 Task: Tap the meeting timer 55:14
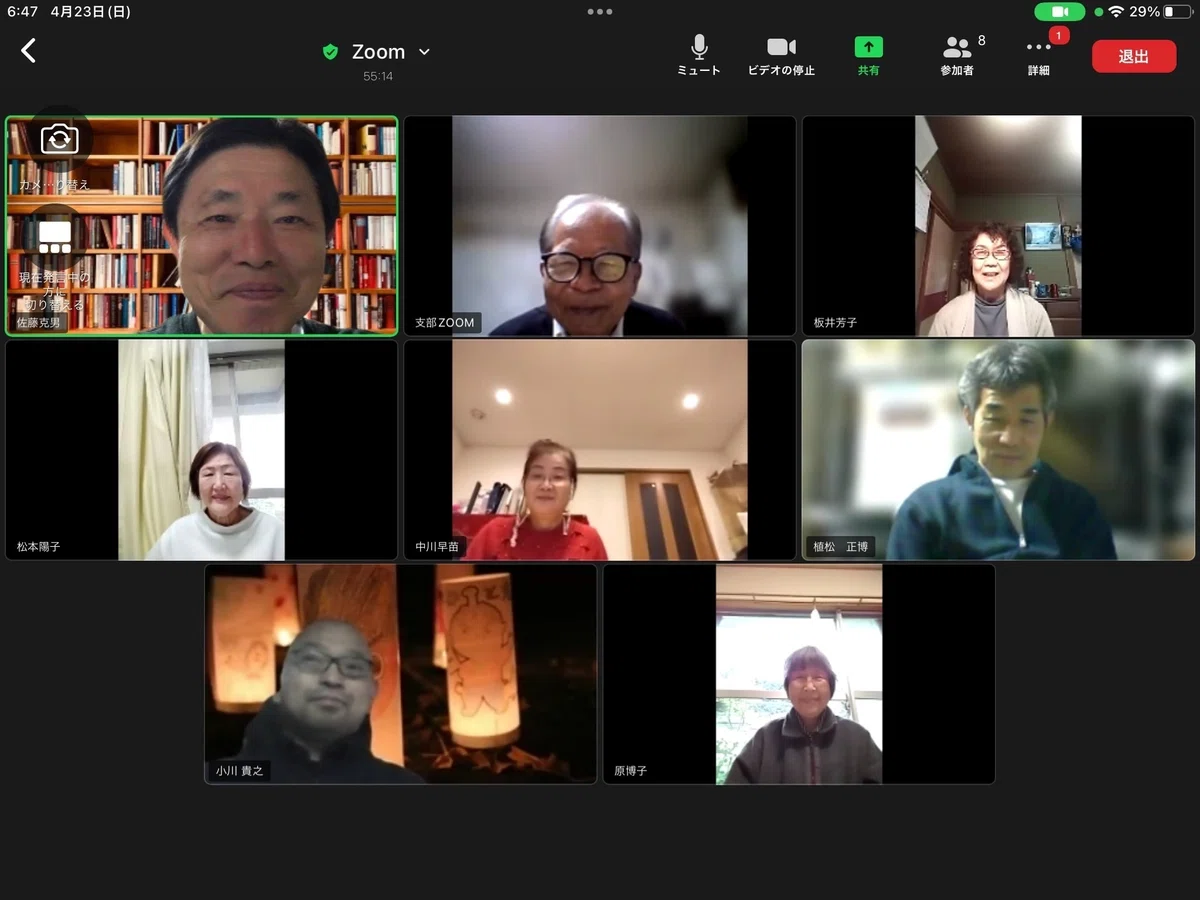(378, 76)
